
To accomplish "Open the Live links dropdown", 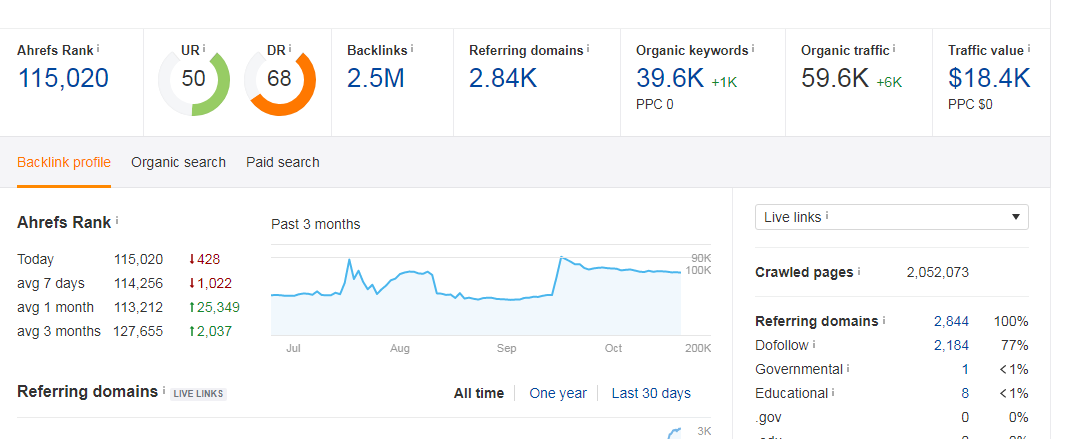I will [891, 217].
